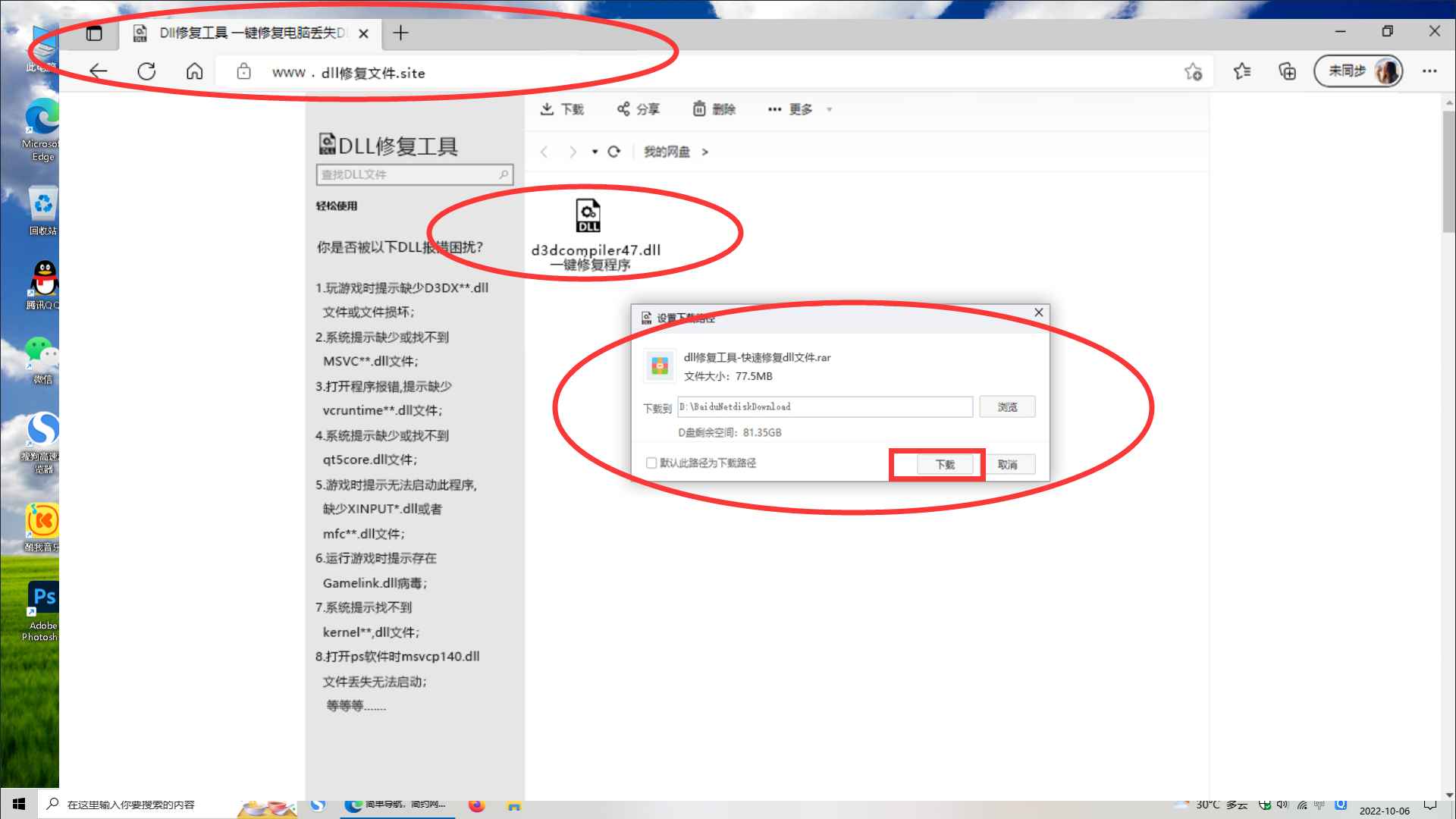Click the download path input field
Screen dimensions: 1456x819
point(824,406)
